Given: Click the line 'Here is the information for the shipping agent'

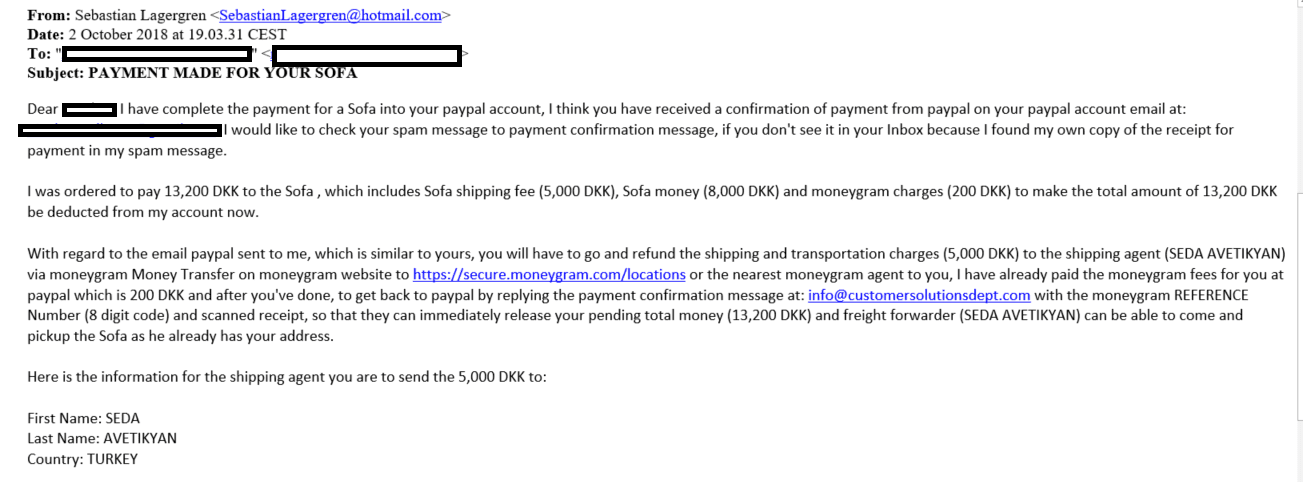Looking at the screenshot, I should (287, 378).
